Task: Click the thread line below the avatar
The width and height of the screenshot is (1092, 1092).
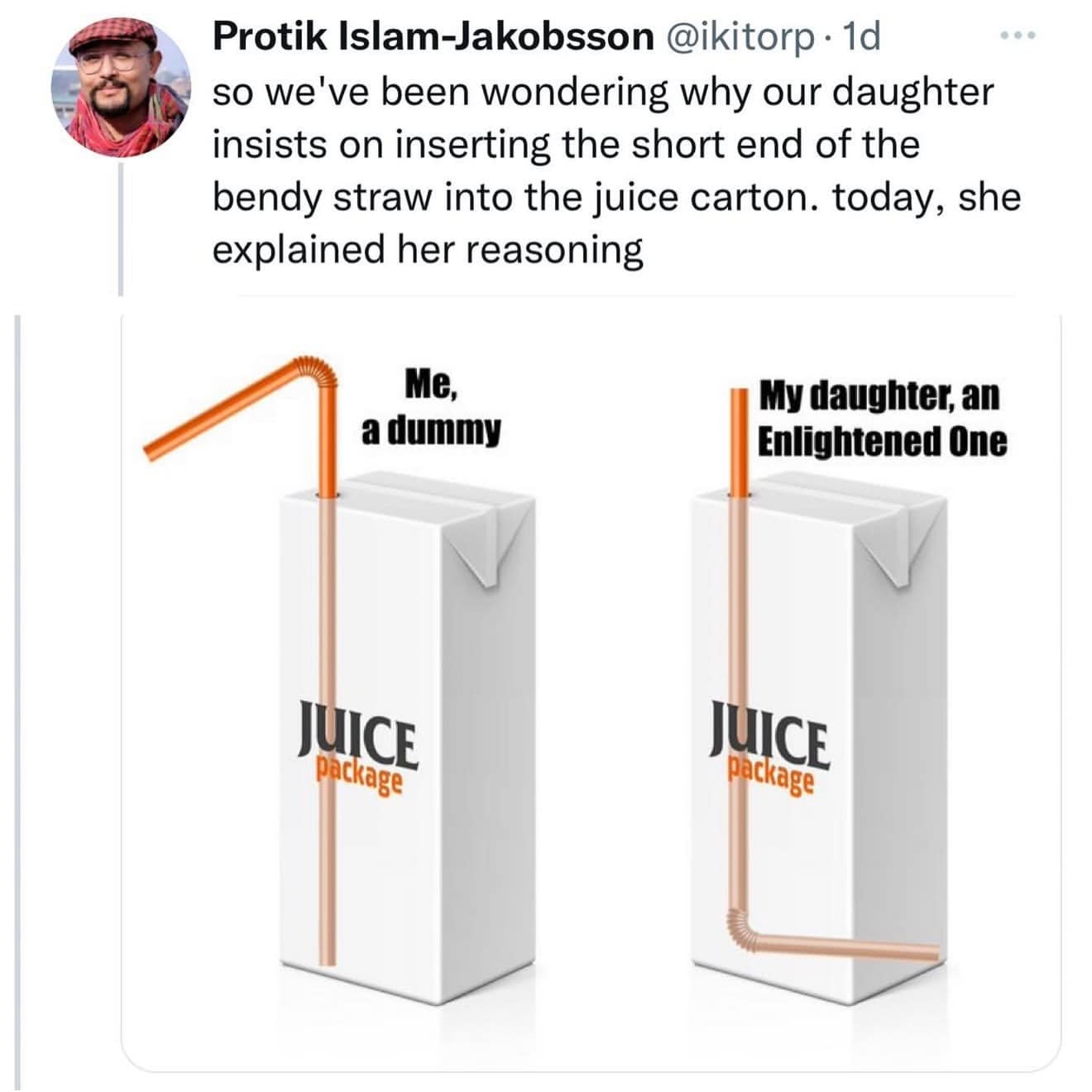Action: click(121, 229)
